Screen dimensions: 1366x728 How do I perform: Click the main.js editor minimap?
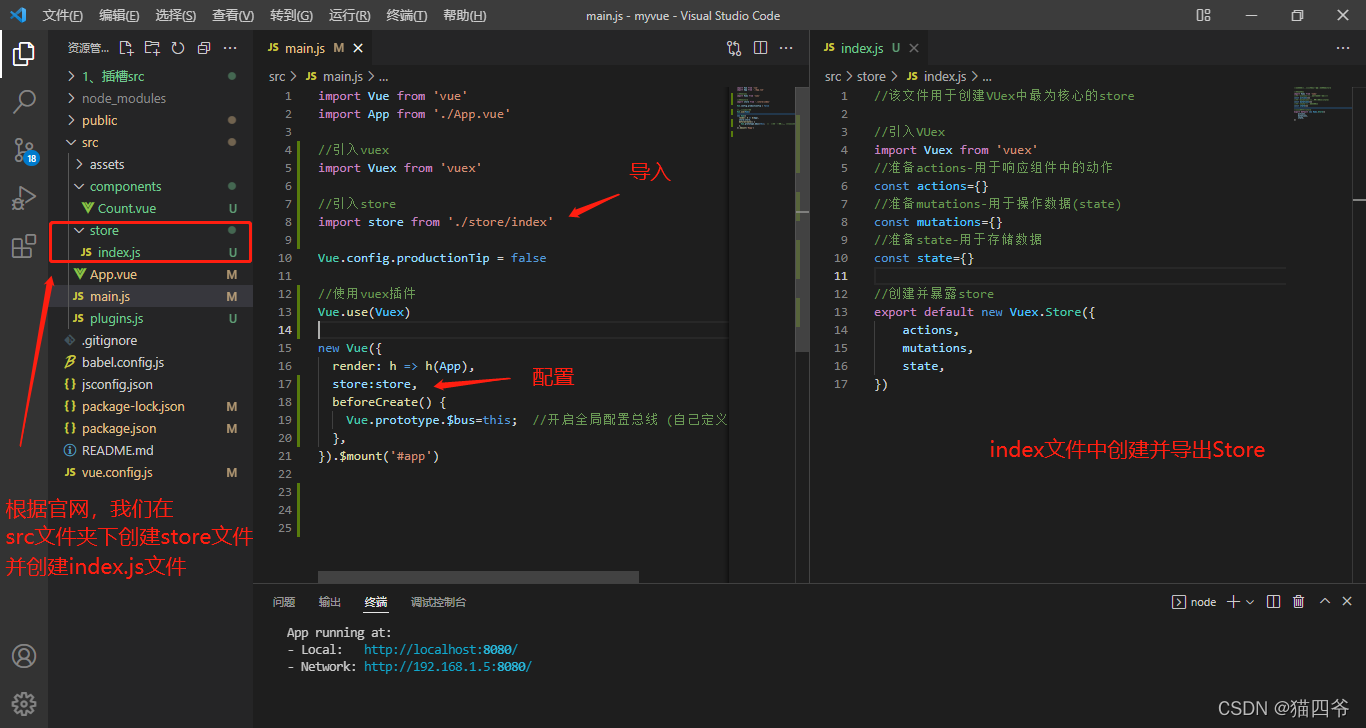click(760, 110)
